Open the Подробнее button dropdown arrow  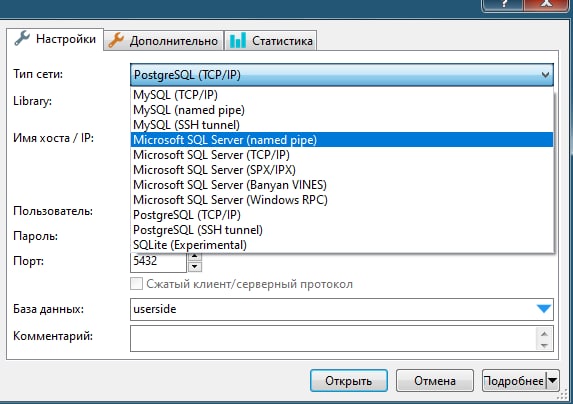pyautogui.click(x=553, y=381)
